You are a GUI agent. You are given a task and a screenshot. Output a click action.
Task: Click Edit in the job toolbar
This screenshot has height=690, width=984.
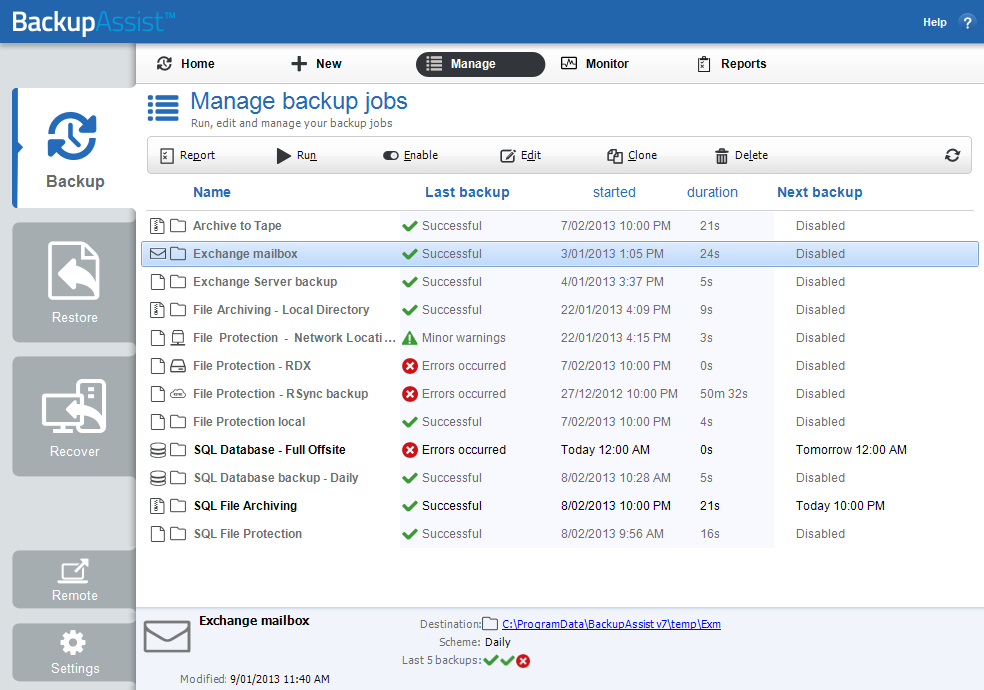pos(520,156)
